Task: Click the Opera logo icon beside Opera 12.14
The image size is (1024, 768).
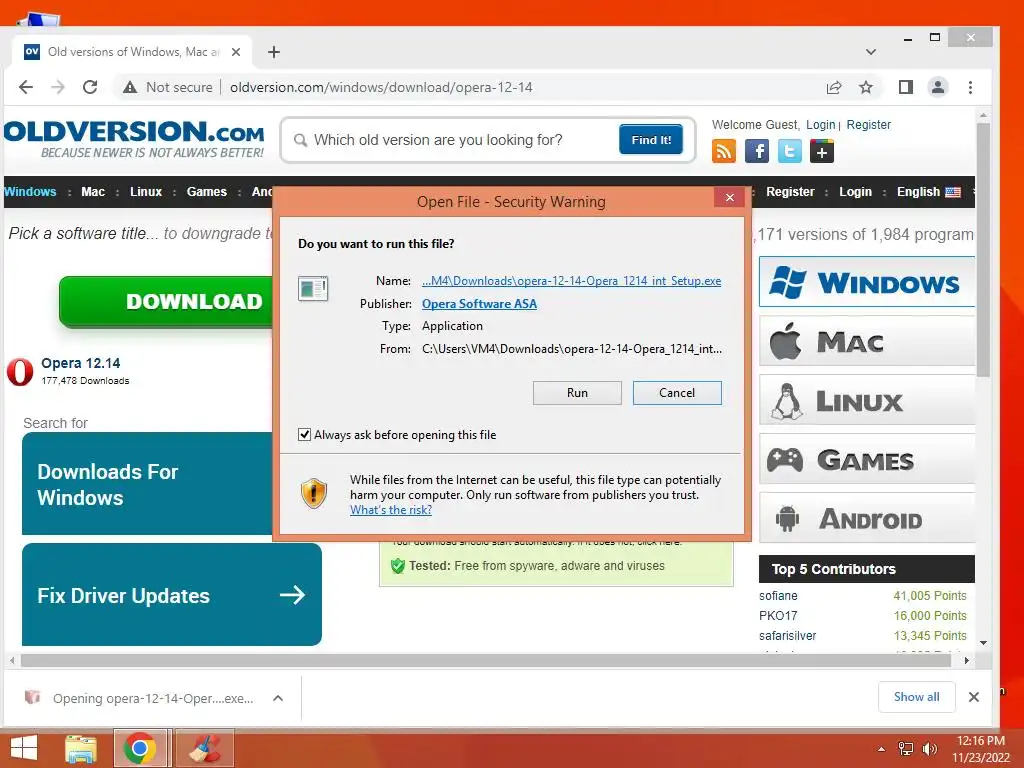Action: pyautogui.click(x=20, y=372)
